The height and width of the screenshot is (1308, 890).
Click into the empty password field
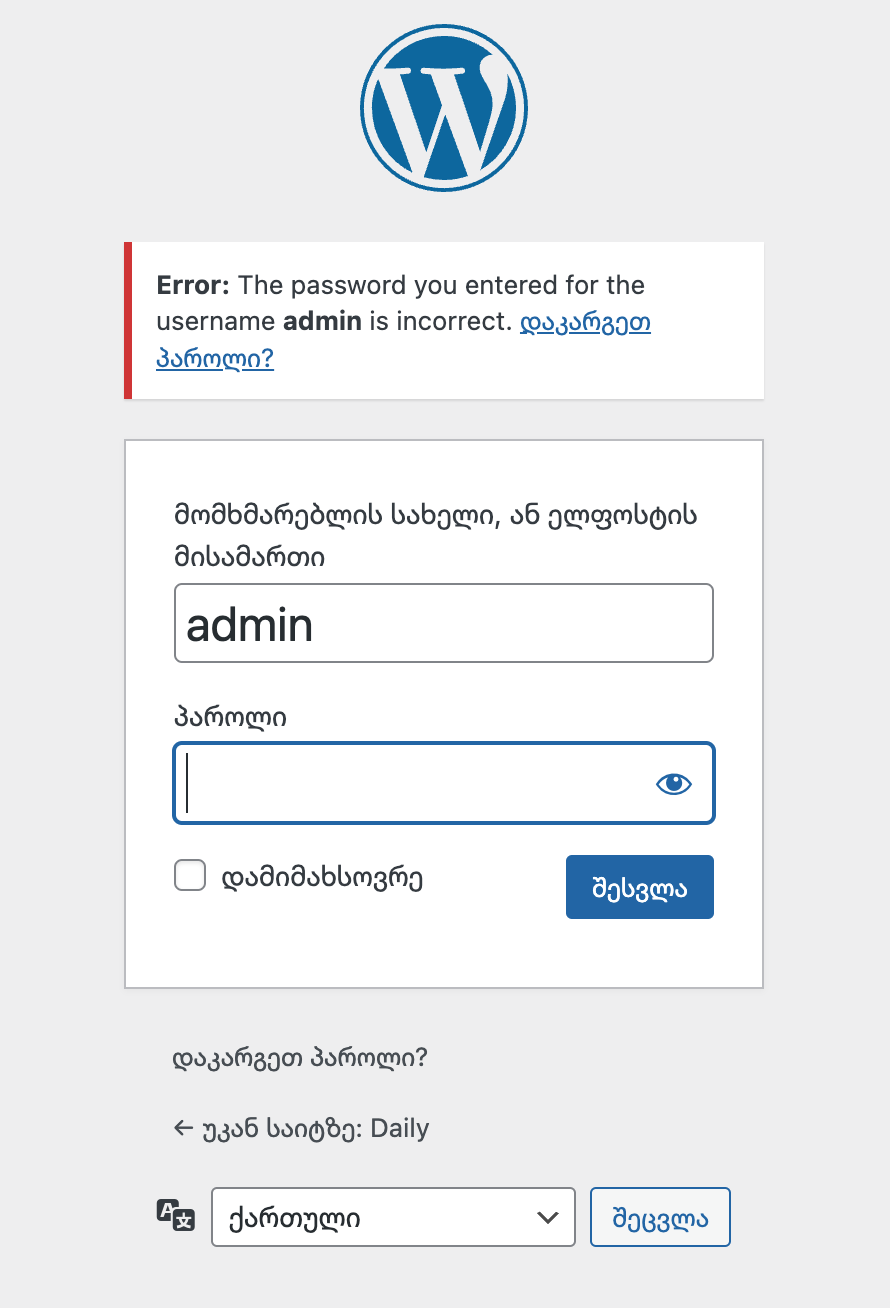pos(410,783)
